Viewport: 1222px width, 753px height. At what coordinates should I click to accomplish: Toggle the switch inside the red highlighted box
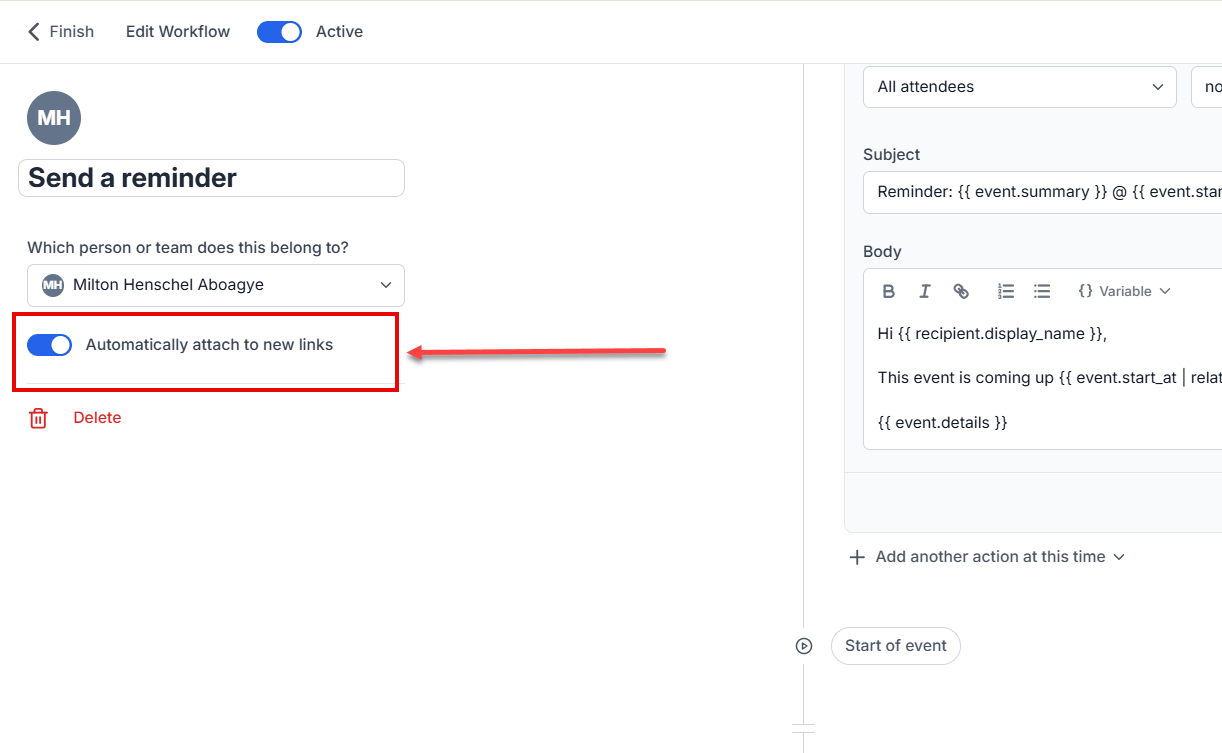[49, 344]
